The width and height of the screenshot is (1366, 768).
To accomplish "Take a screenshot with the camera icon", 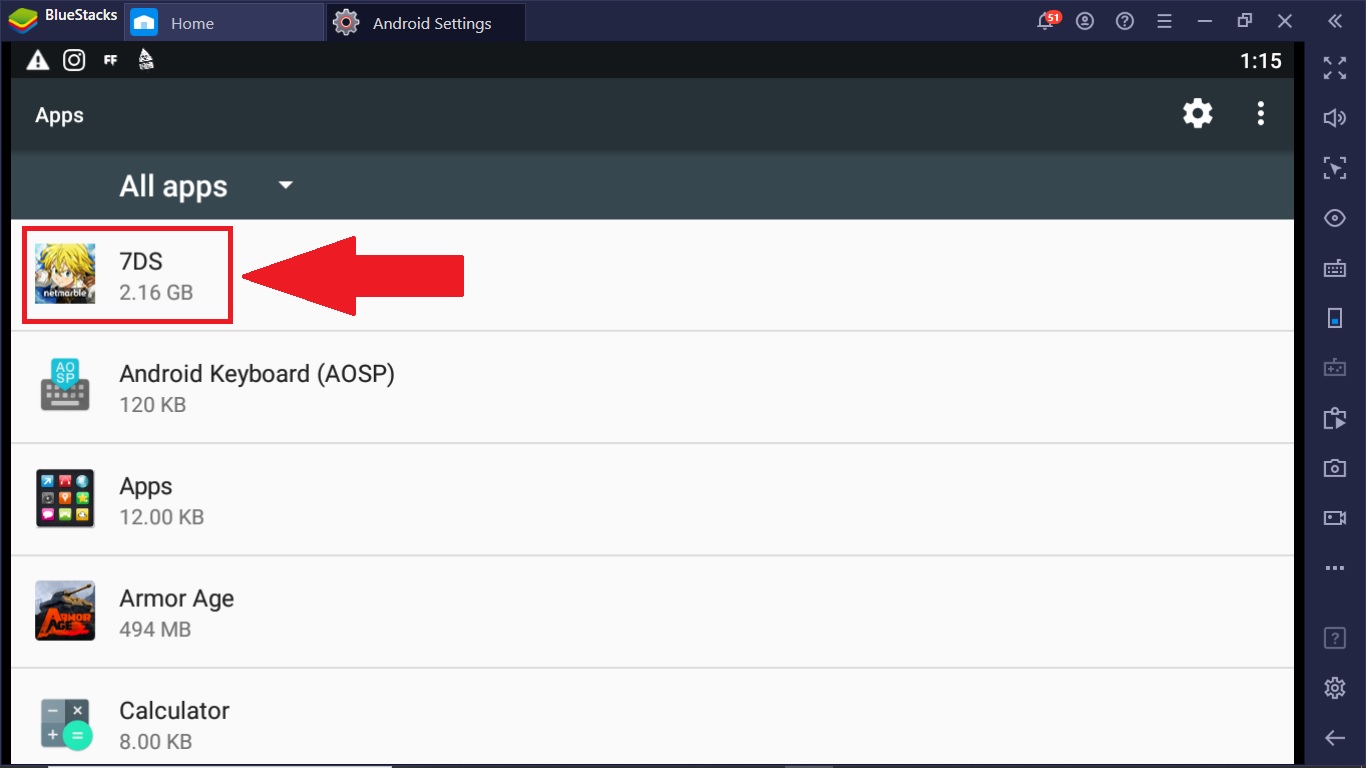I will click(1335, 468).
